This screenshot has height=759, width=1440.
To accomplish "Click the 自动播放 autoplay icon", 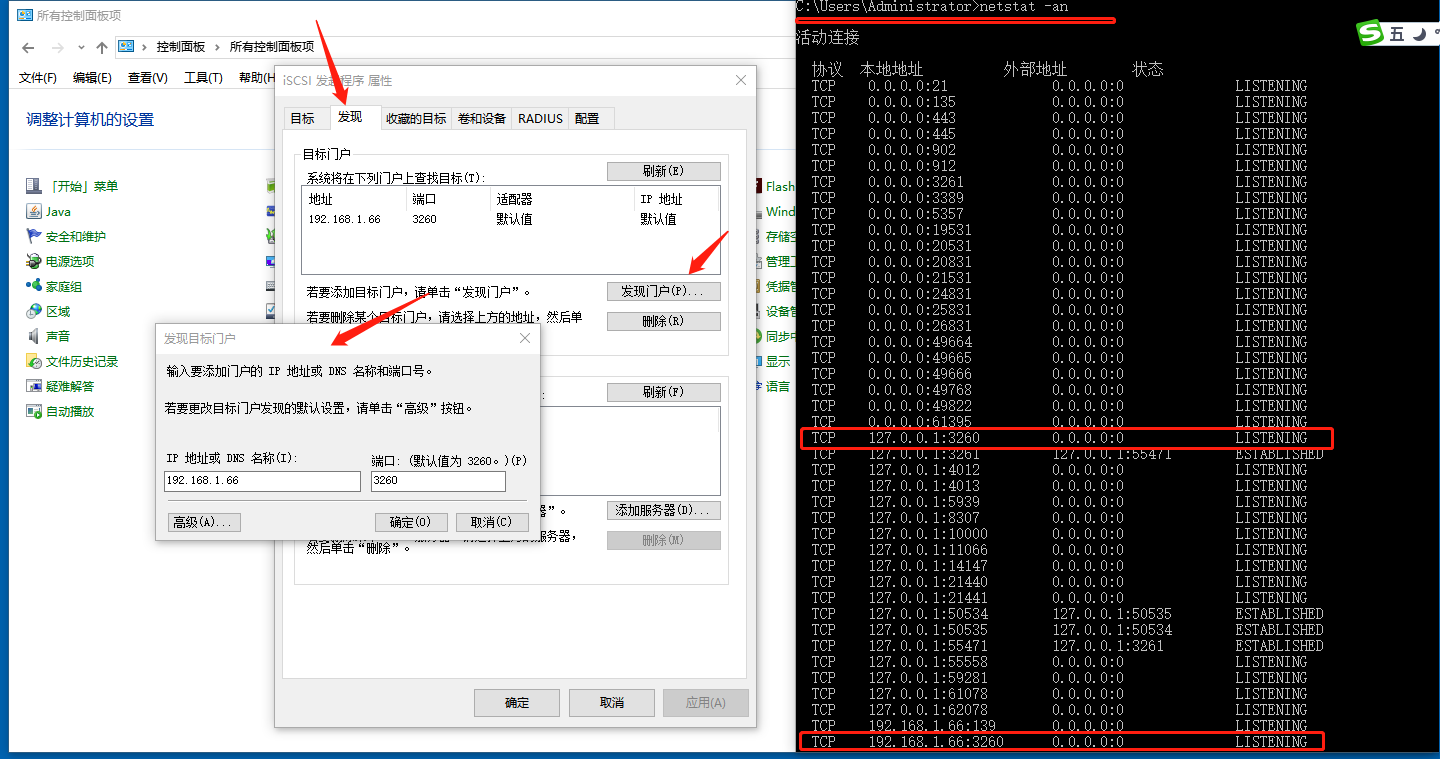I will (34, 411).
